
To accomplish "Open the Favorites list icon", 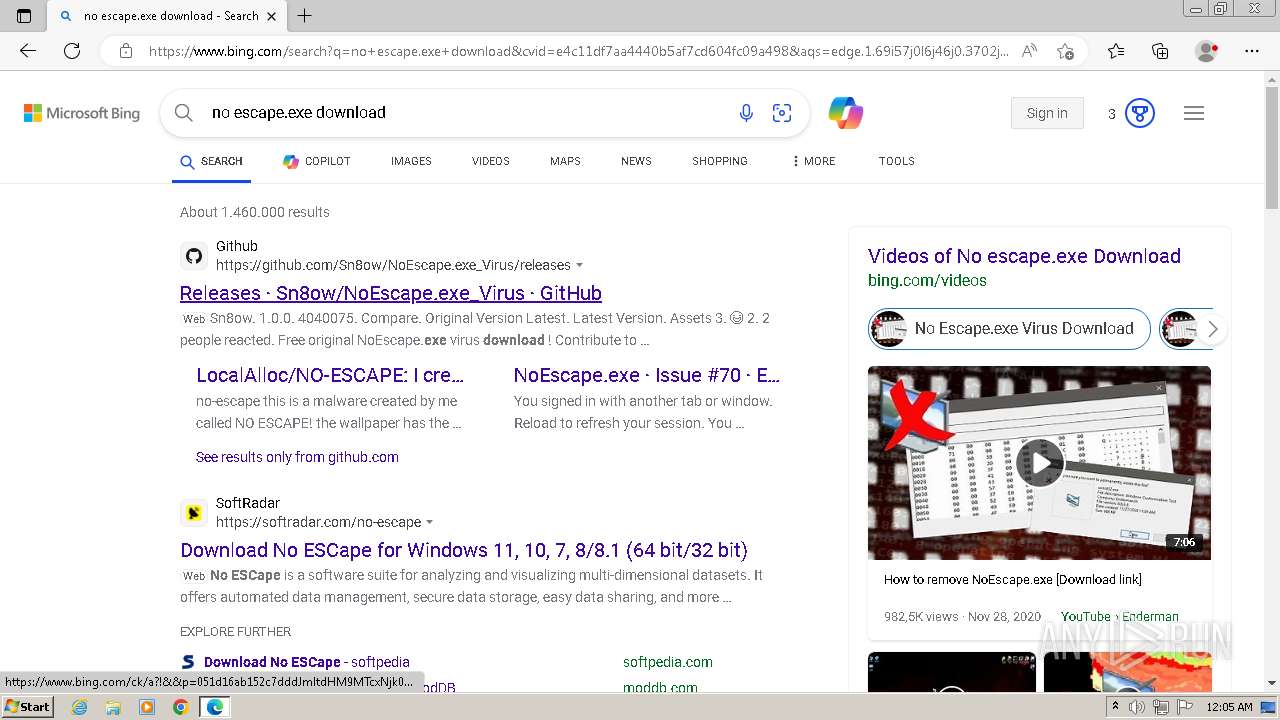I will 1116,51.
